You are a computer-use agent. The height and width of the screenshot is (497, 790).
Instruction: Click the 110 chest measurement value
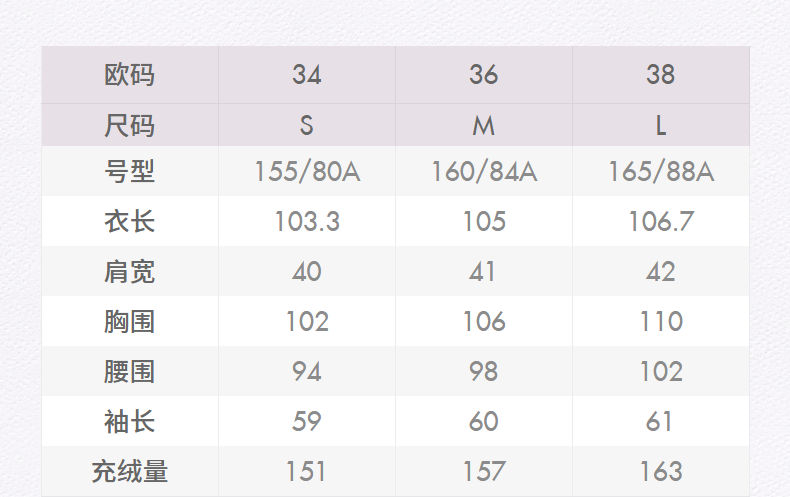661,321
